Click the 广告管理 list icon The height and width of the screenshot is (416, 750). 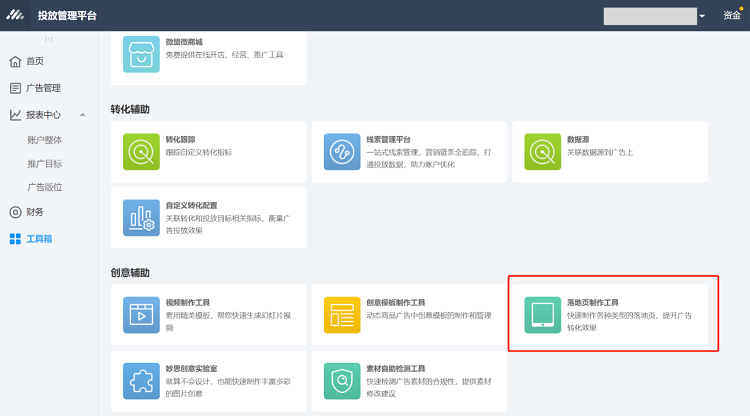pos(15,88)
